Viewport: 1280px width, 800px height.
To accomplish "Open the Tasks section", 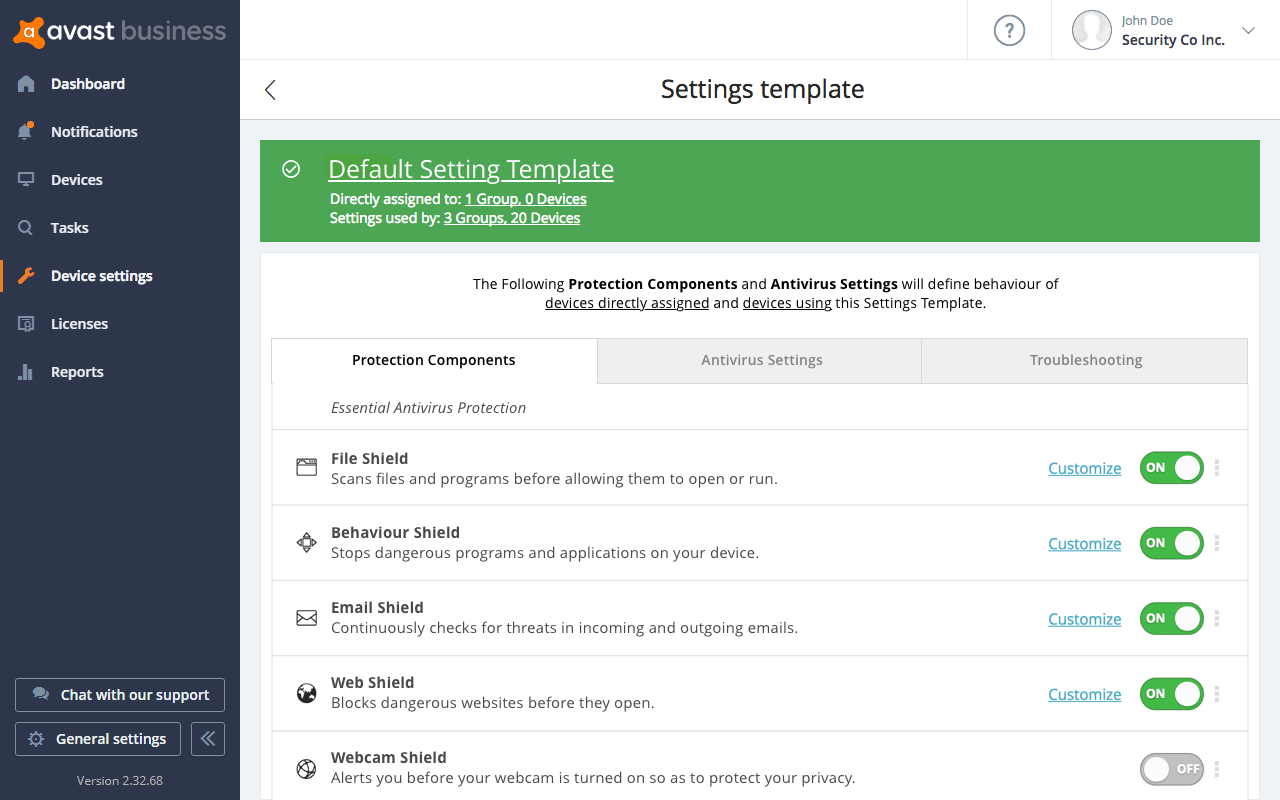I will 70,227.
